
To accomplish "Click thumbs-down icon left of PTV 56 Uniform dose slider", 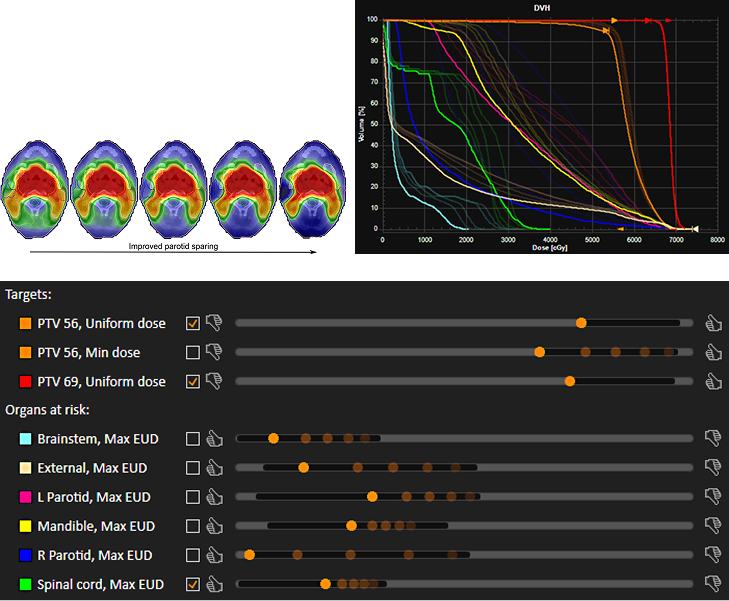I will click(214, 322).
